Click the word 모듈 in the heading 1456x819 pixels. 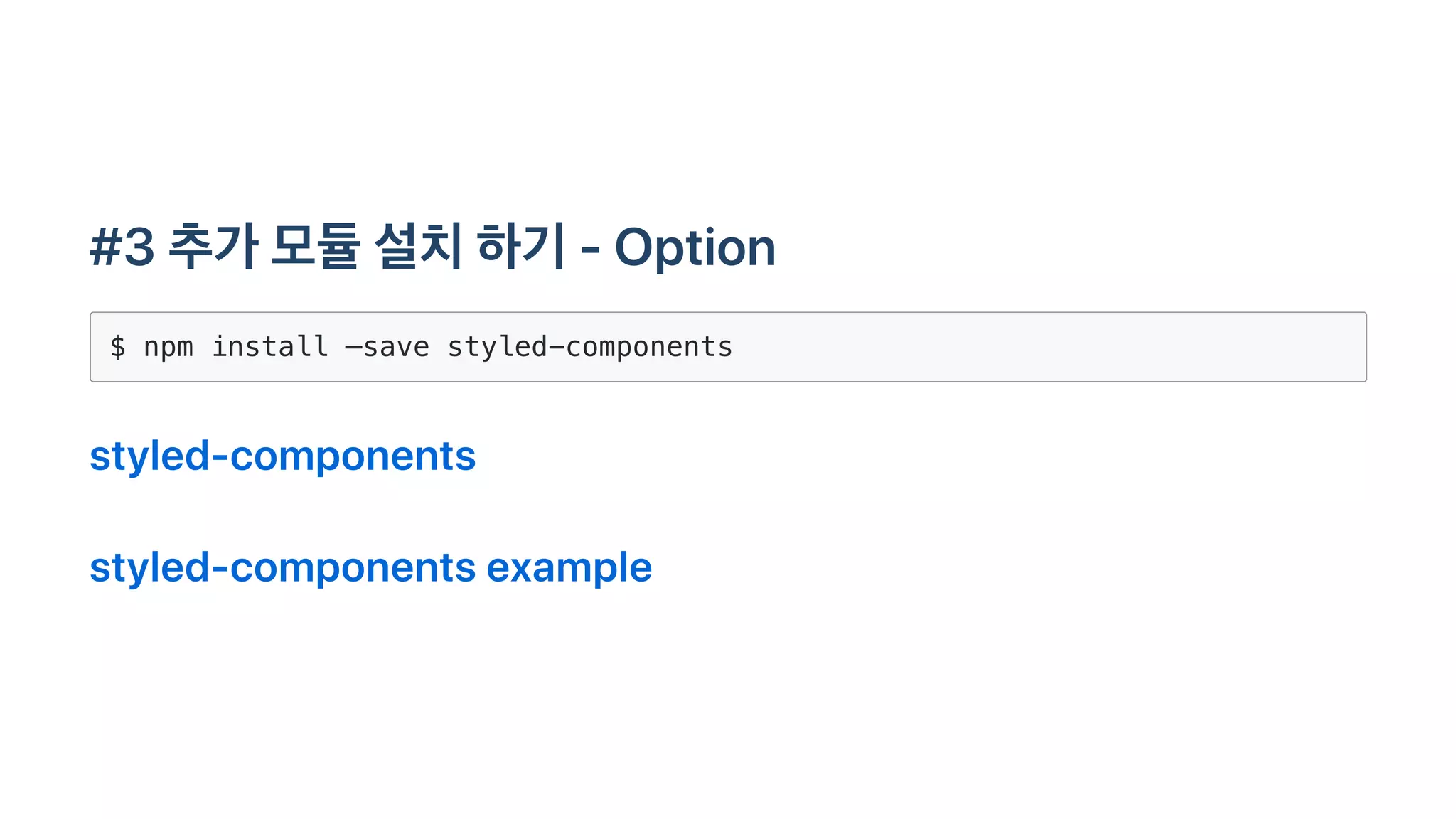pyautogui.click(x=315, y=246)
